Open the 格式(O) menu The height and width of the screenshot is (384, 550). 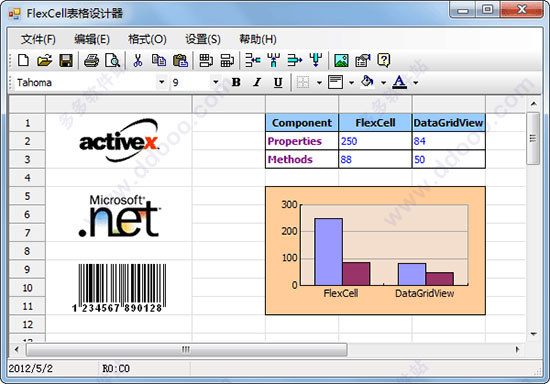pos(147,39)
